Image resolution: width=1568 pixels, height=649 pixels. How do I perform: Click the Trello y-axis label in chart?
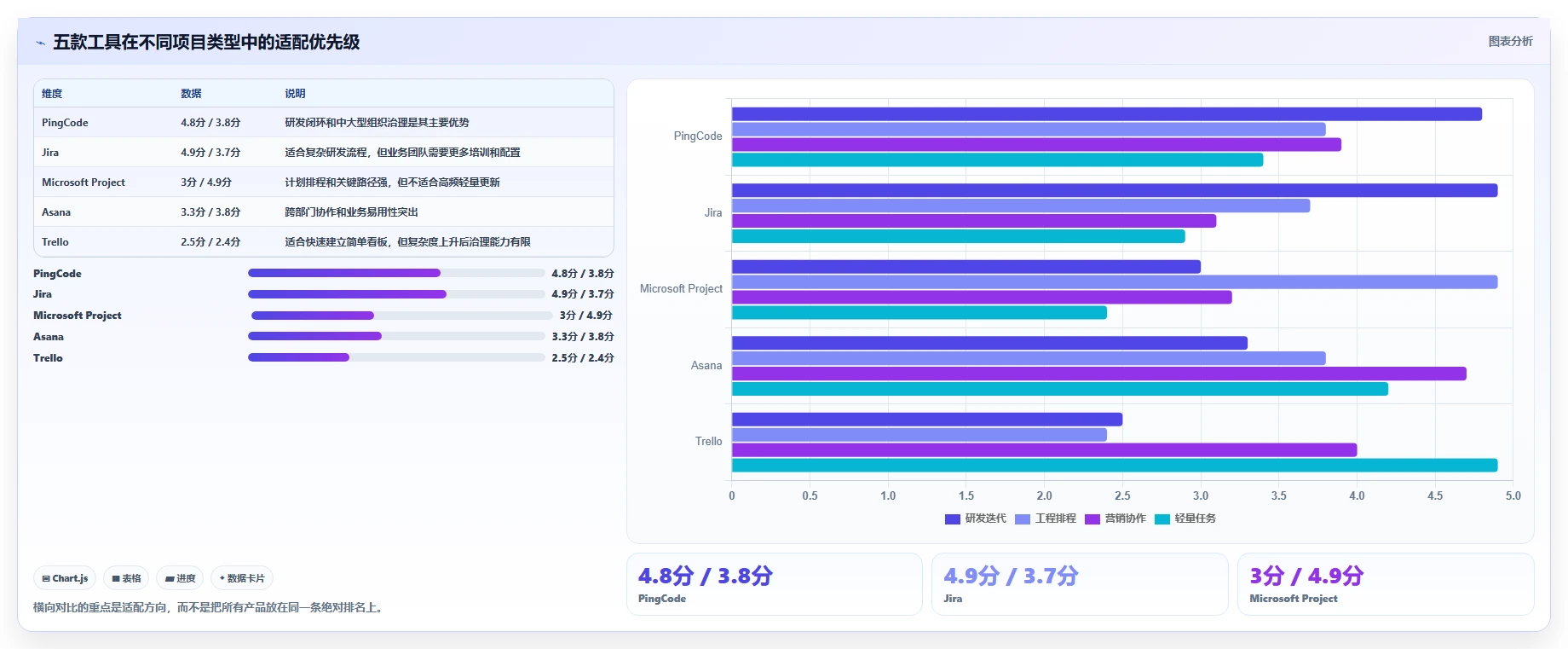pyautogui.click(x=708, y=442)
